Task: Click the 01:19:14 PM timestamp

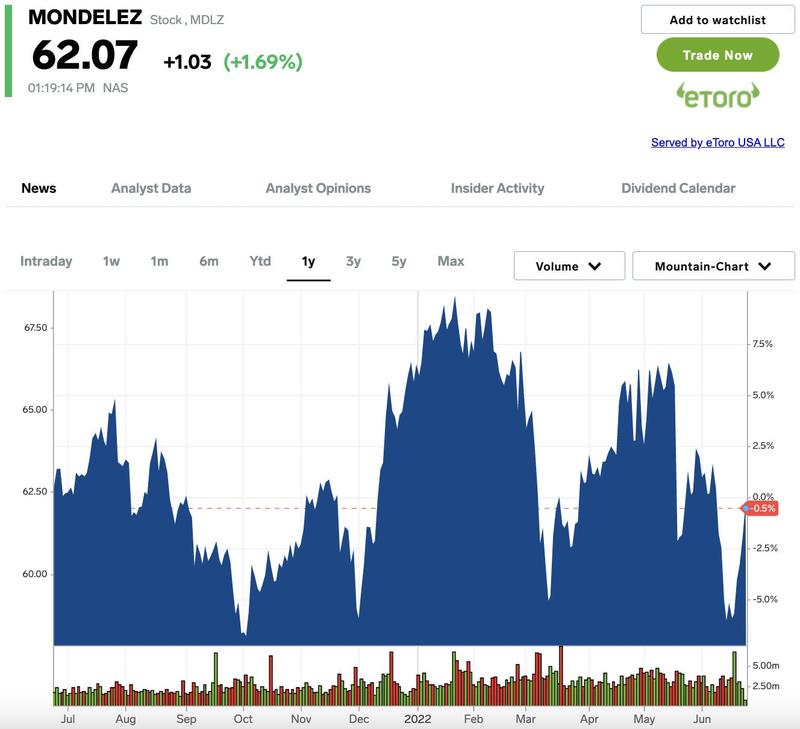Action: (x=61, y=88)
